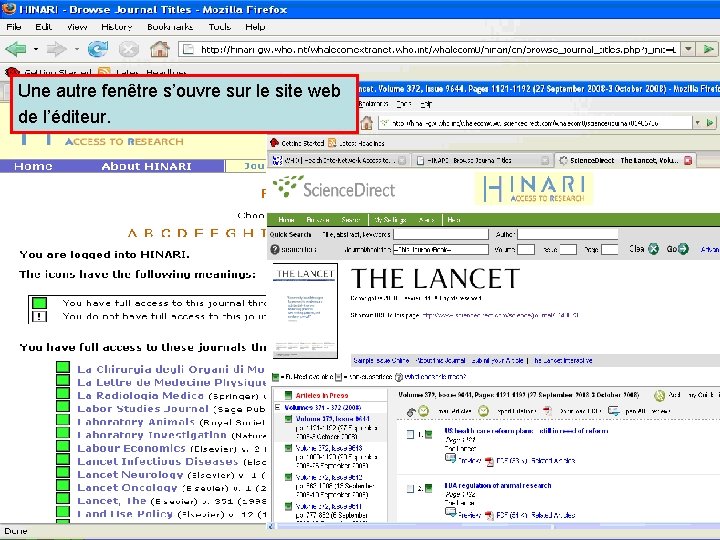Collapse the Volumes 371 - 372 (2008) tree
The width and height of the screenshot is (720, 540).
(x=277, y=407)
